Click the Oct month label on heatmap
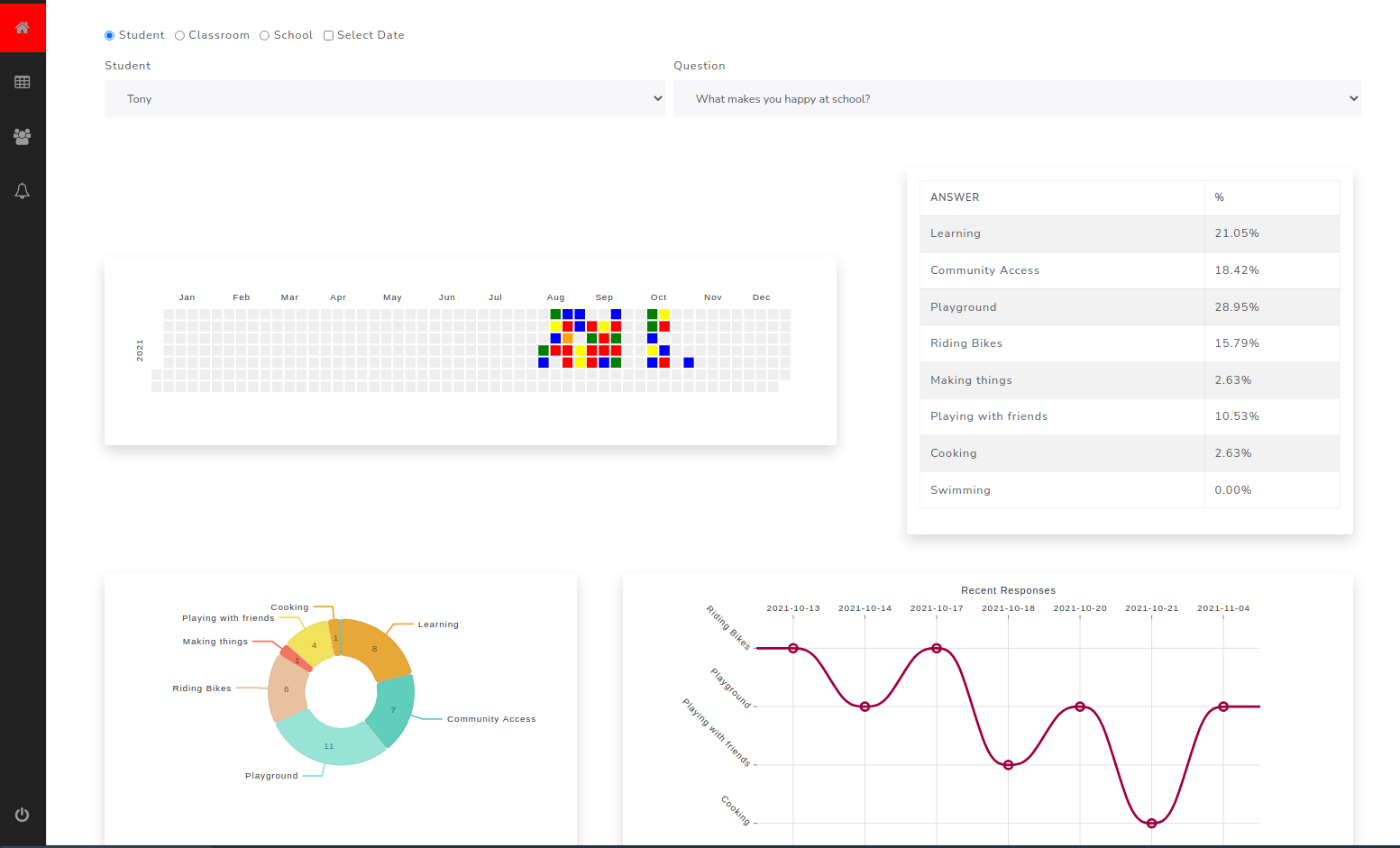The image size is (1400, 848). click(659, 297)
